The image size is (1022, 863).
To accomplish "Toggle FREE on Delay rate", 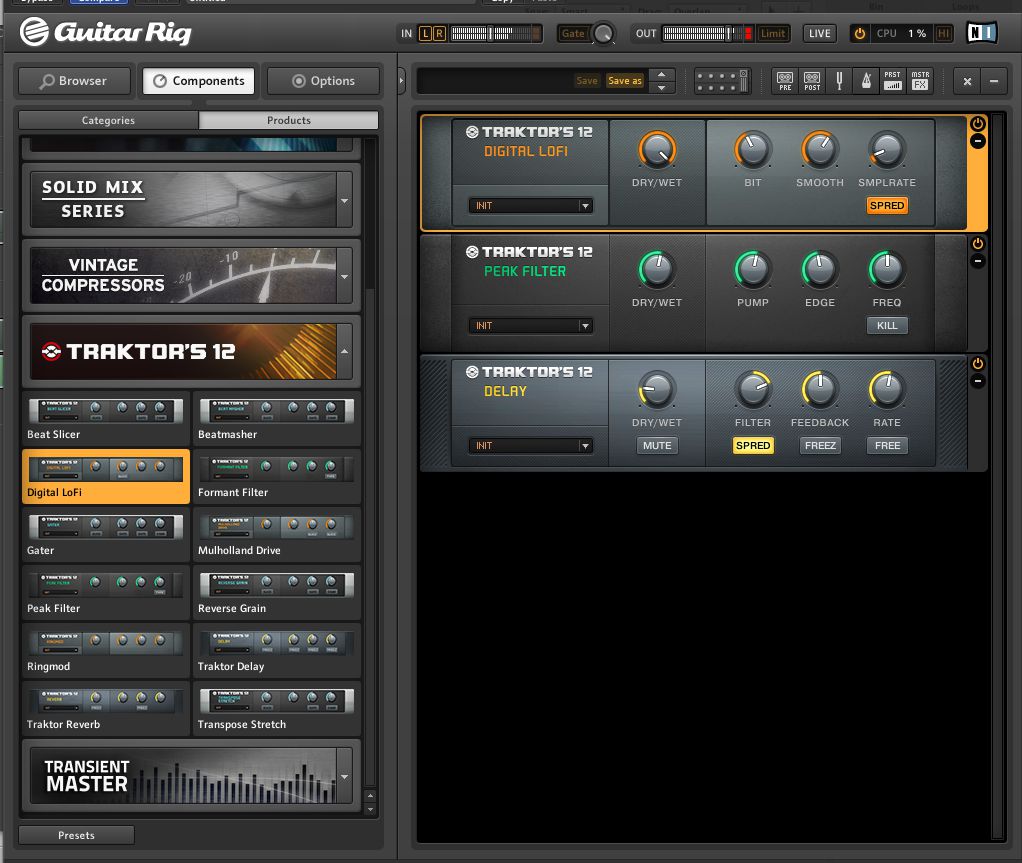I will coord(887,445).
